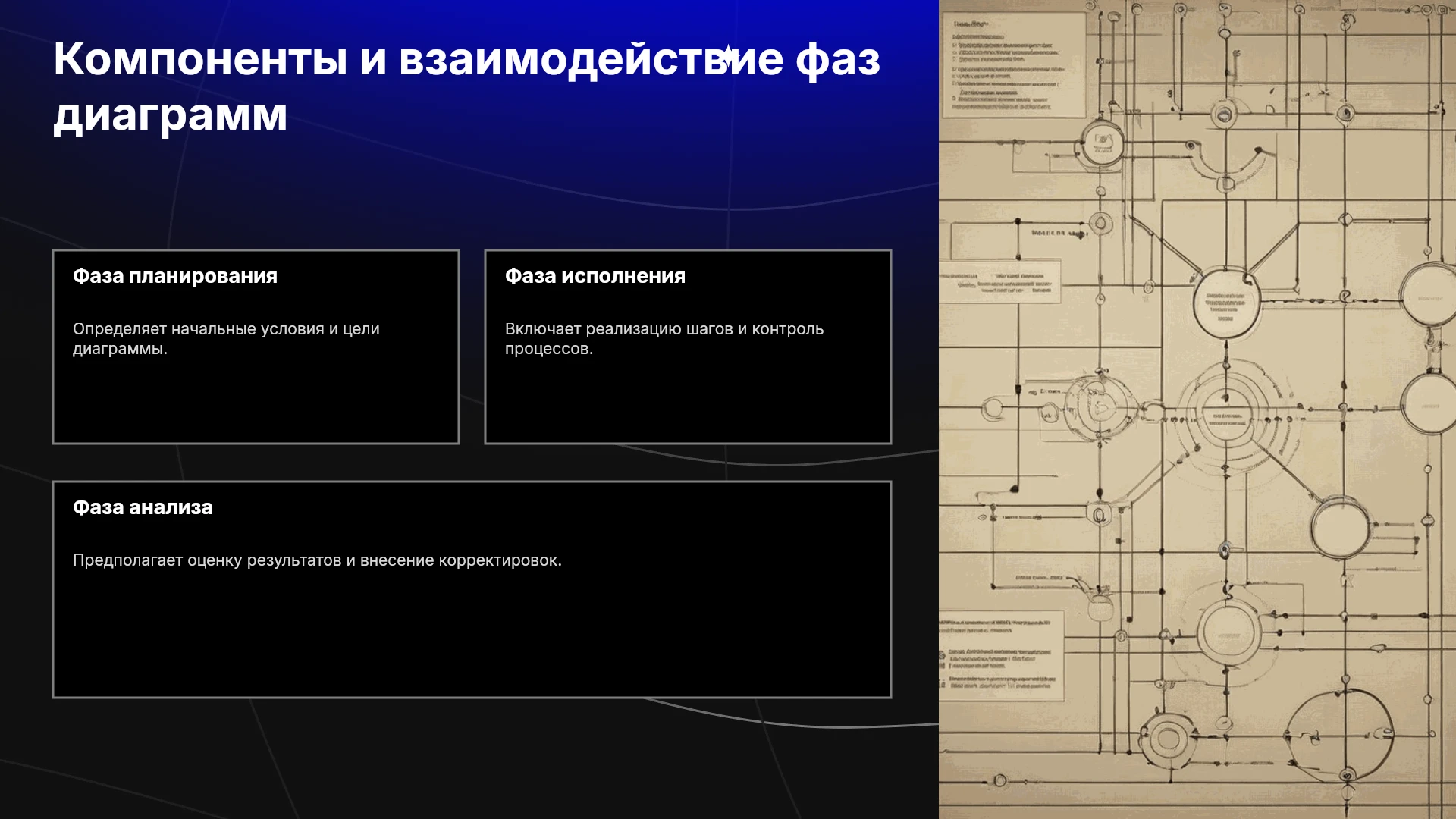Click the large labeled circle node in upper diagram
Screen dimensions: 1456x819
point(1226,302)
